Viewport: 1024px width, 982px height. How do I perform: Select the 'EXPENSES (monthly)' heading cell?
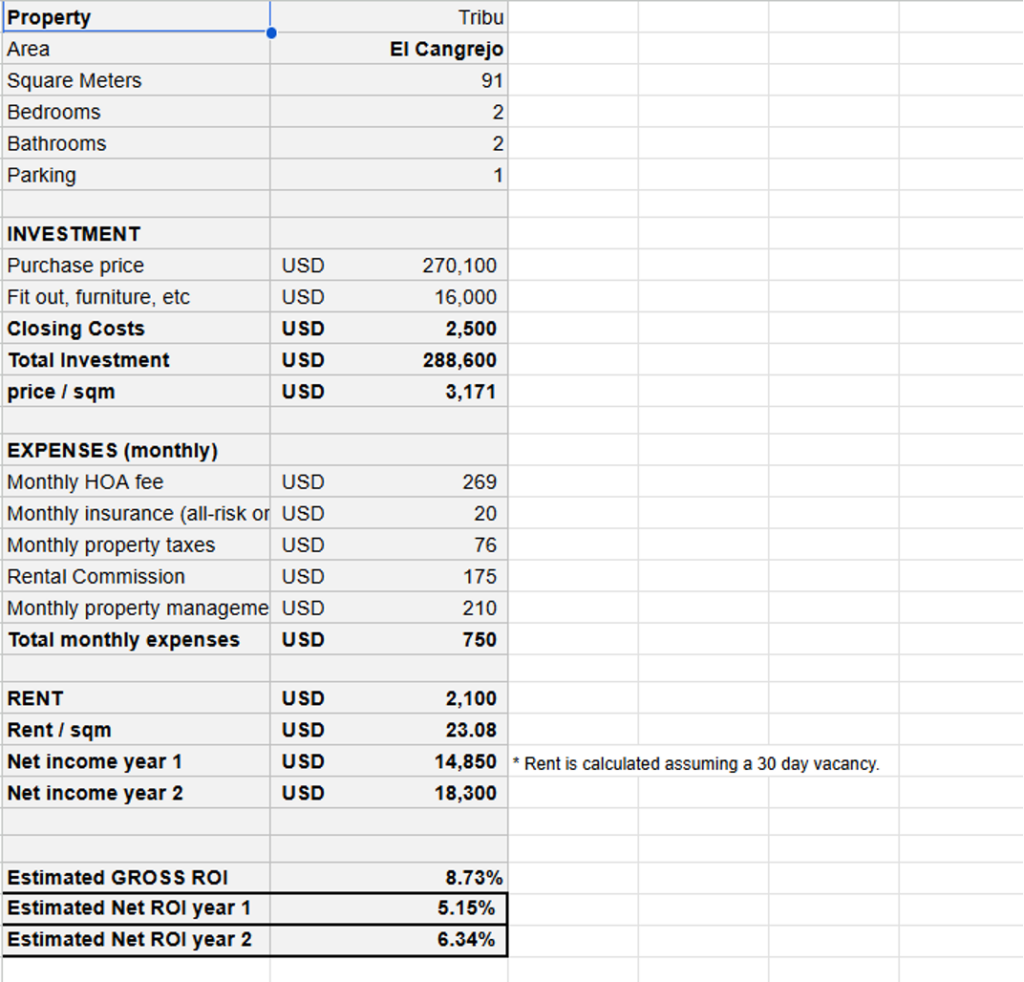[136, 450]
